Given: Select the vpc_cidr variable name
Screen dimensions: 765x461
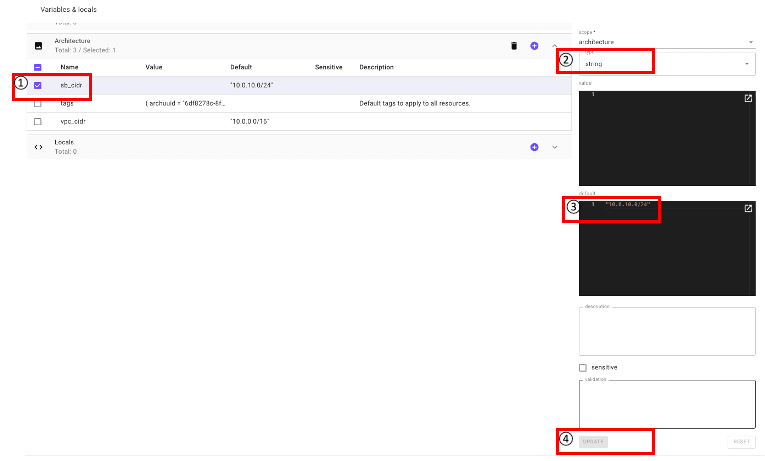Looking at the screenshot, I should coord(73,121).
